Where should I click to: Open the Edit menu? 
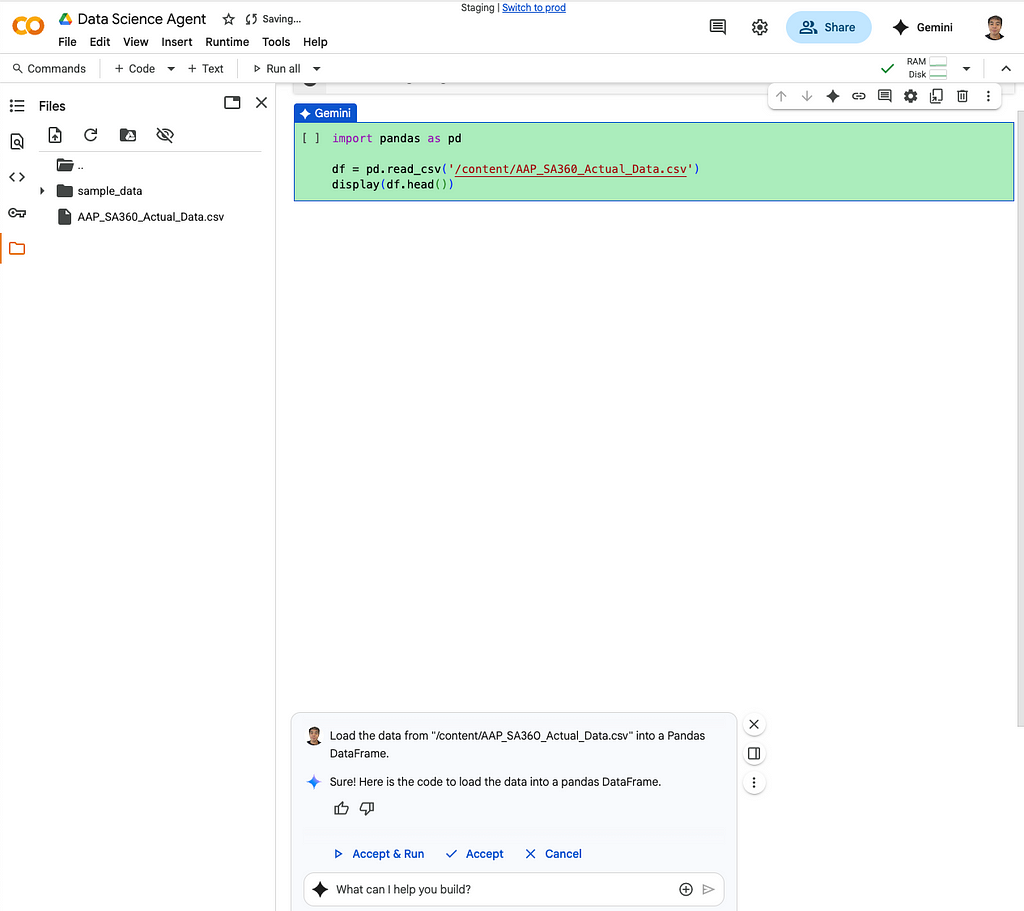(x=99, y=42)
